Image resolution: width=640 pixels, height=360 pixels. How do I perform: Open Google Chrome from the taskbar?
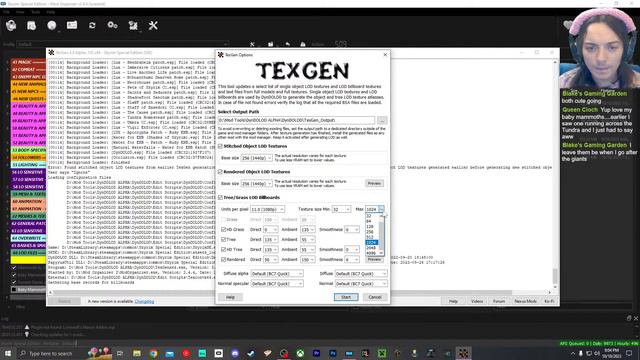153,353
